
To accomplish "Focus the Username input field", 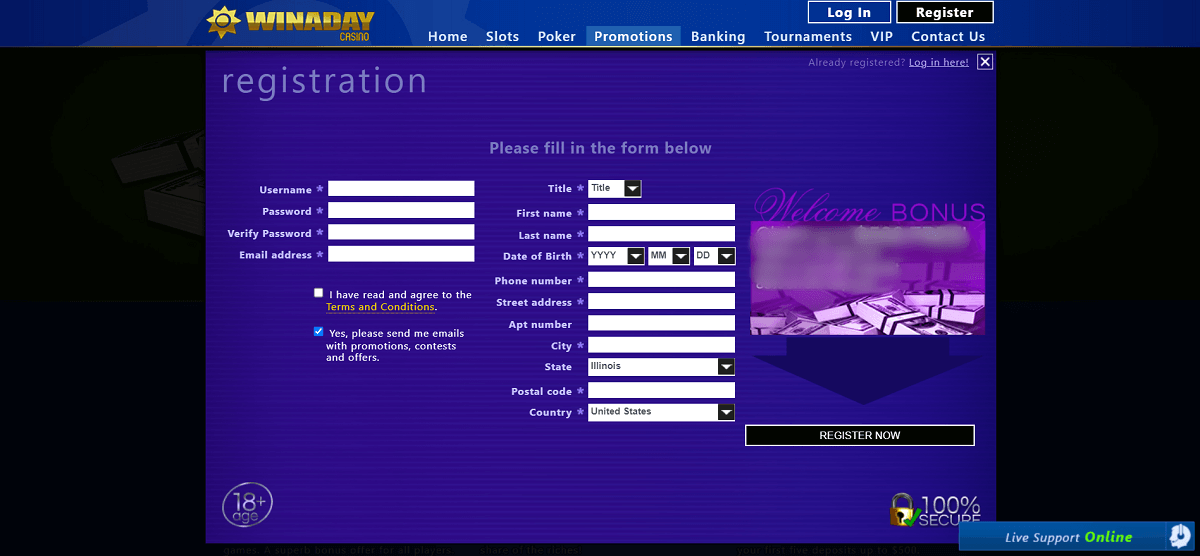I will (x=401, y=188).
